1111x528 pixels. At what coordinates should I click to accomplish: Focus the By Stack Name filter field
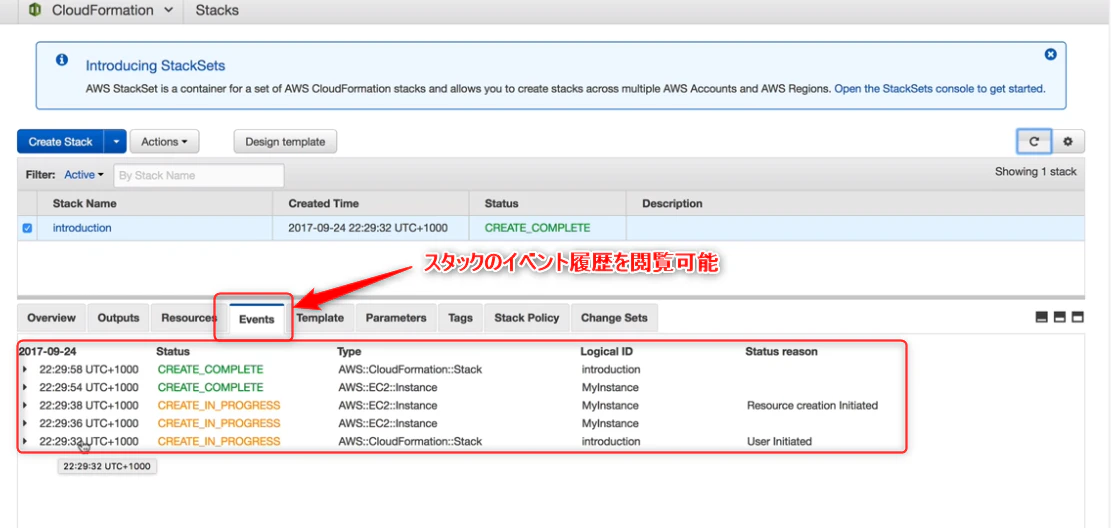198,175
